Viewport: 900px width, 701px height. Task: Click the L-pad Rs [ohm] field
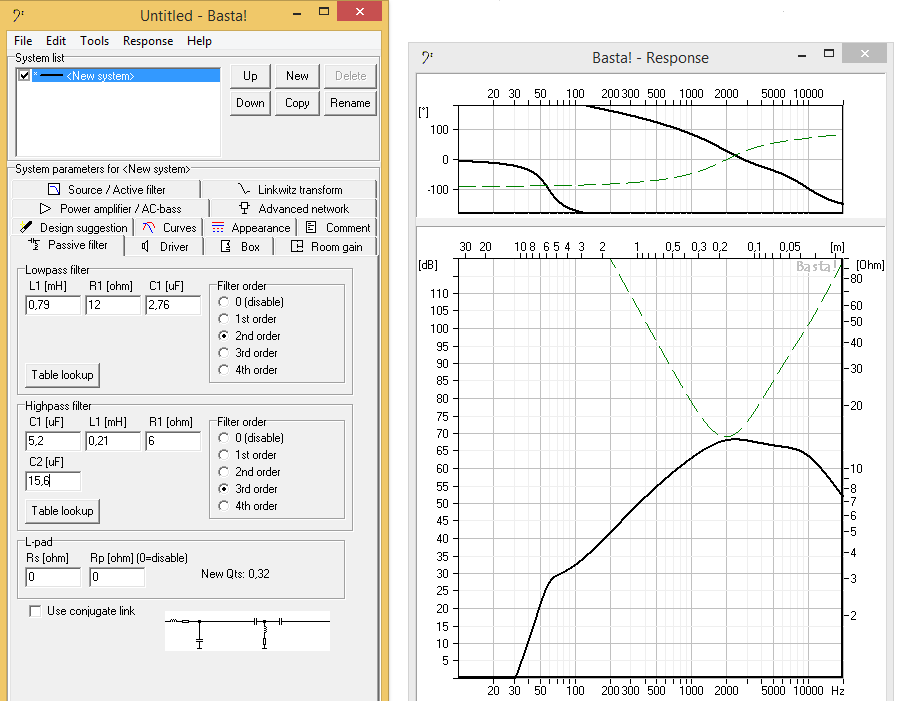(x=53, y=577)
